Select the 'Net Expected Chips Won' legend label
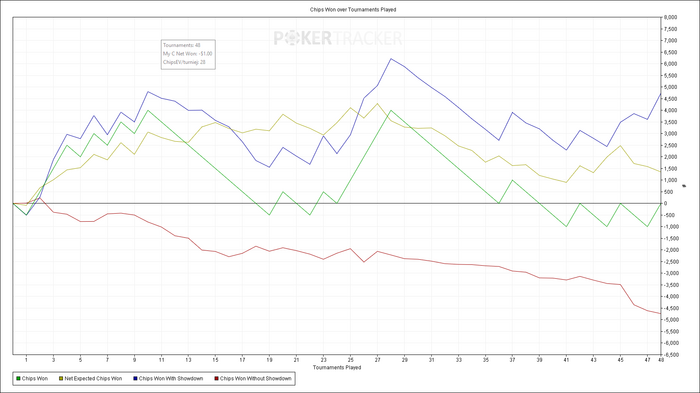This screenshot has height=393, width=700. pos(93,379)
